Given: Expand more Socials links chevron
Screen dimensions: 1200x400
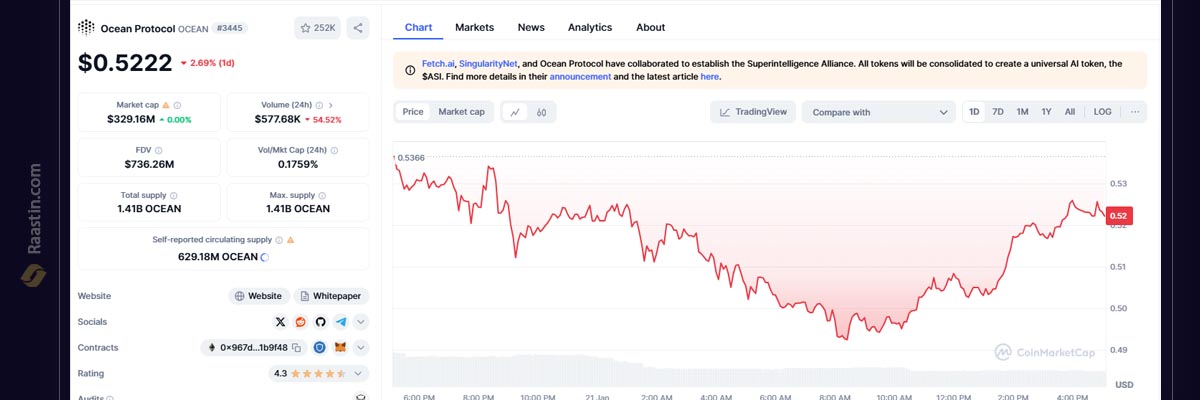Looking at the screenshot, I should (361, 322).
